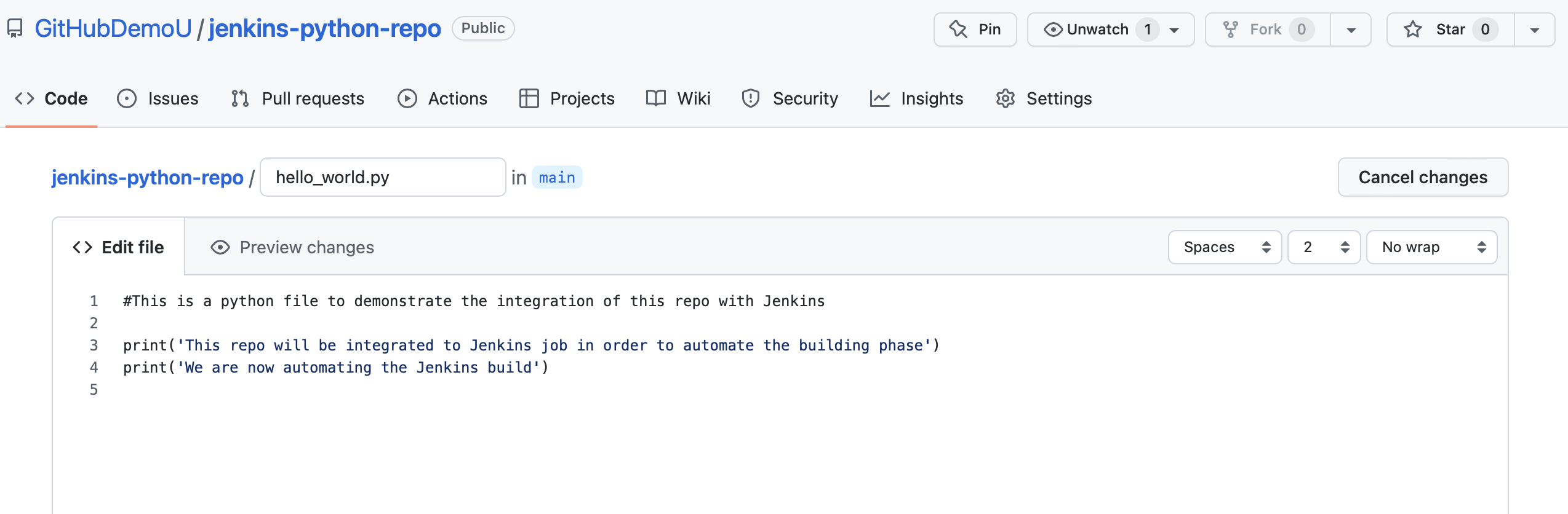
Task: Click line number 1 in gutter
Action: [x=94, y=301]
